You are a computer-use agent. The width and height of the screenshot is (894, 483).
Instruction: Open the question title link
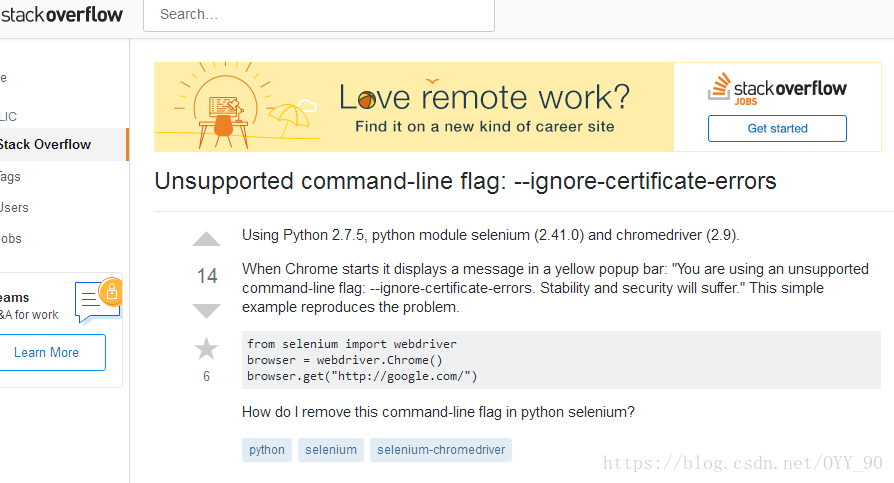click(x=465, y=181)
